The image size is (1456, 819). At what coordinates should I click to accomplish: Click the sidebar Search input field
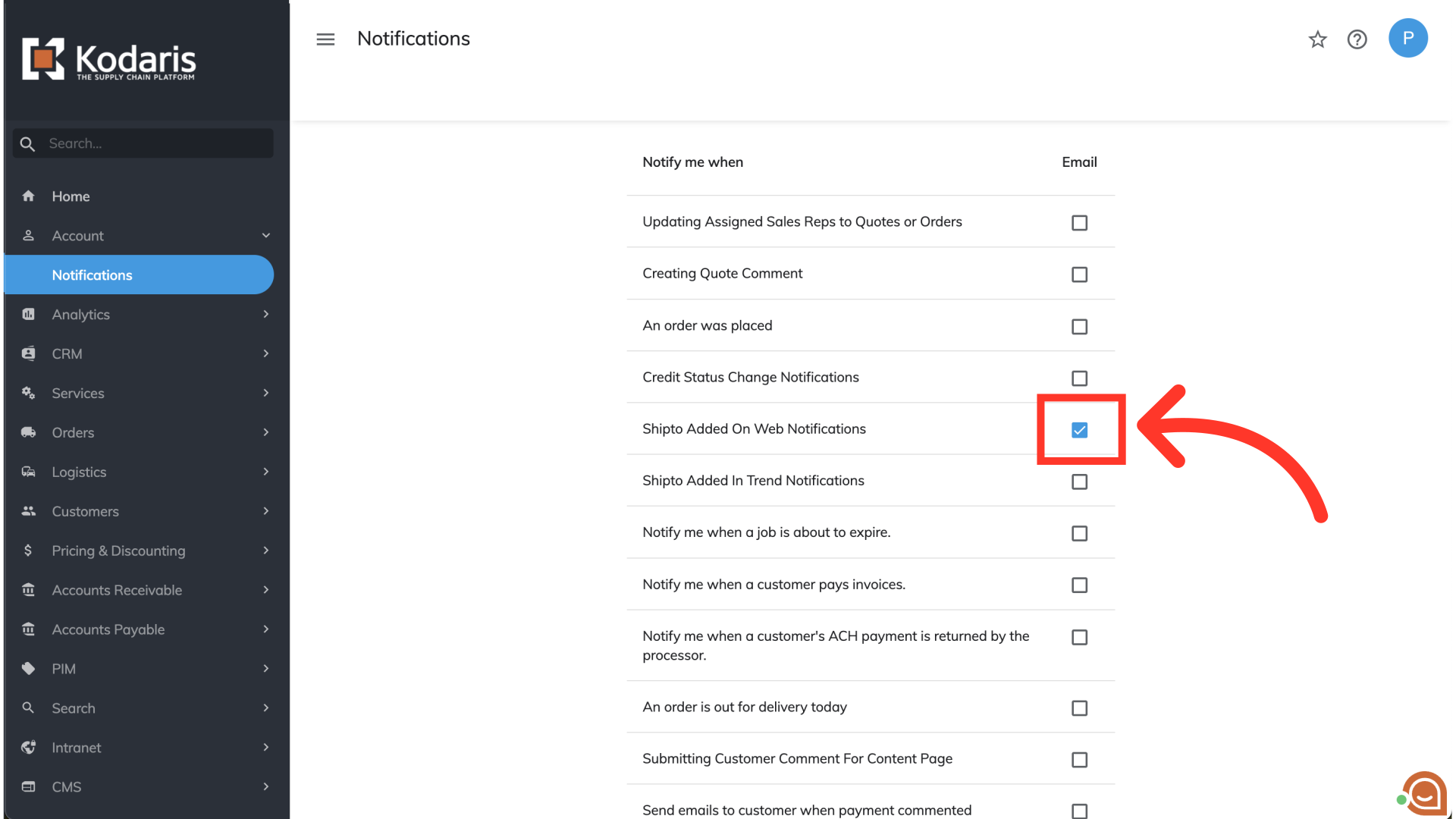click(x=155, y=143)
